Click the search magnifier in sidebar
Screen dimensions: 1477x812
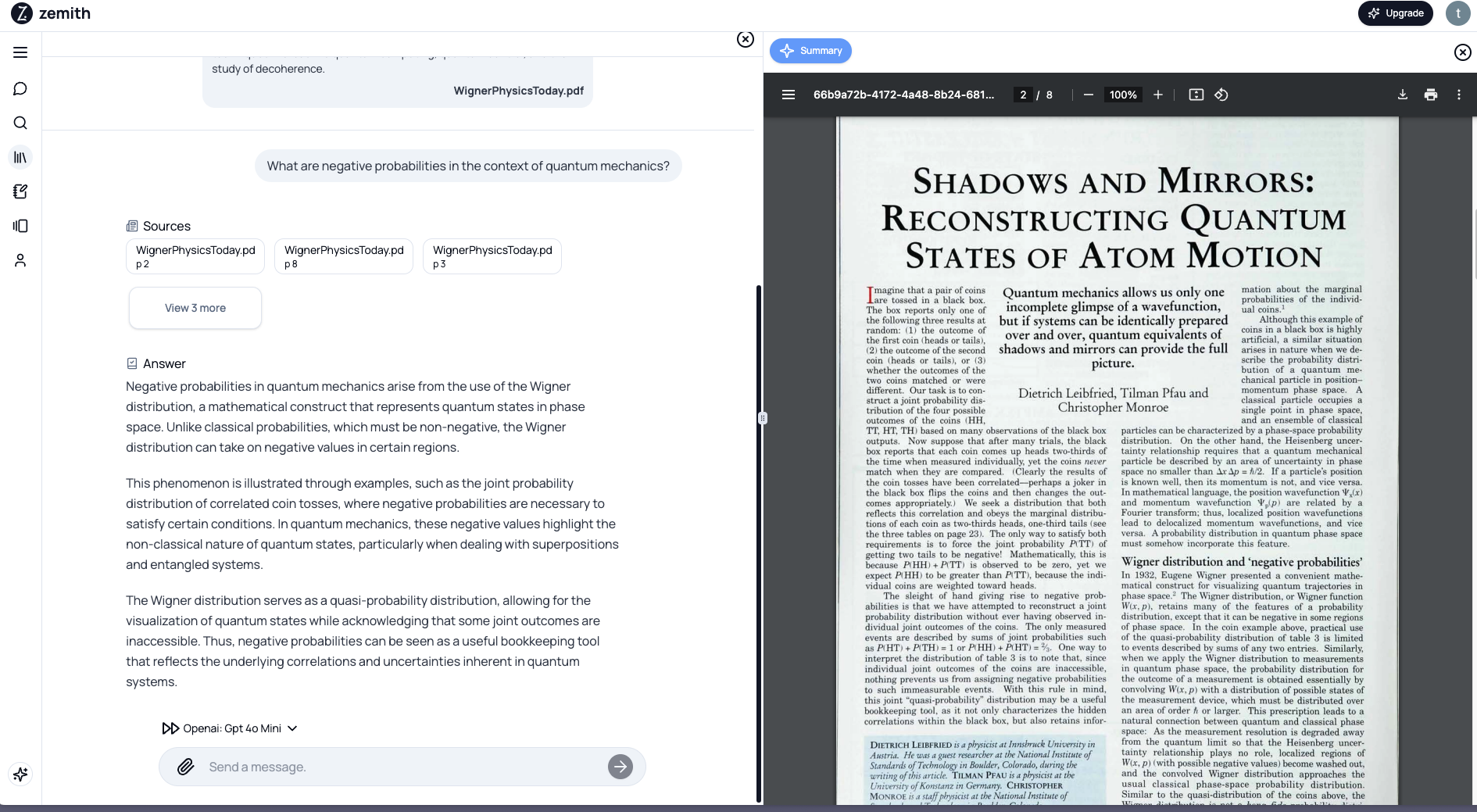20,123
